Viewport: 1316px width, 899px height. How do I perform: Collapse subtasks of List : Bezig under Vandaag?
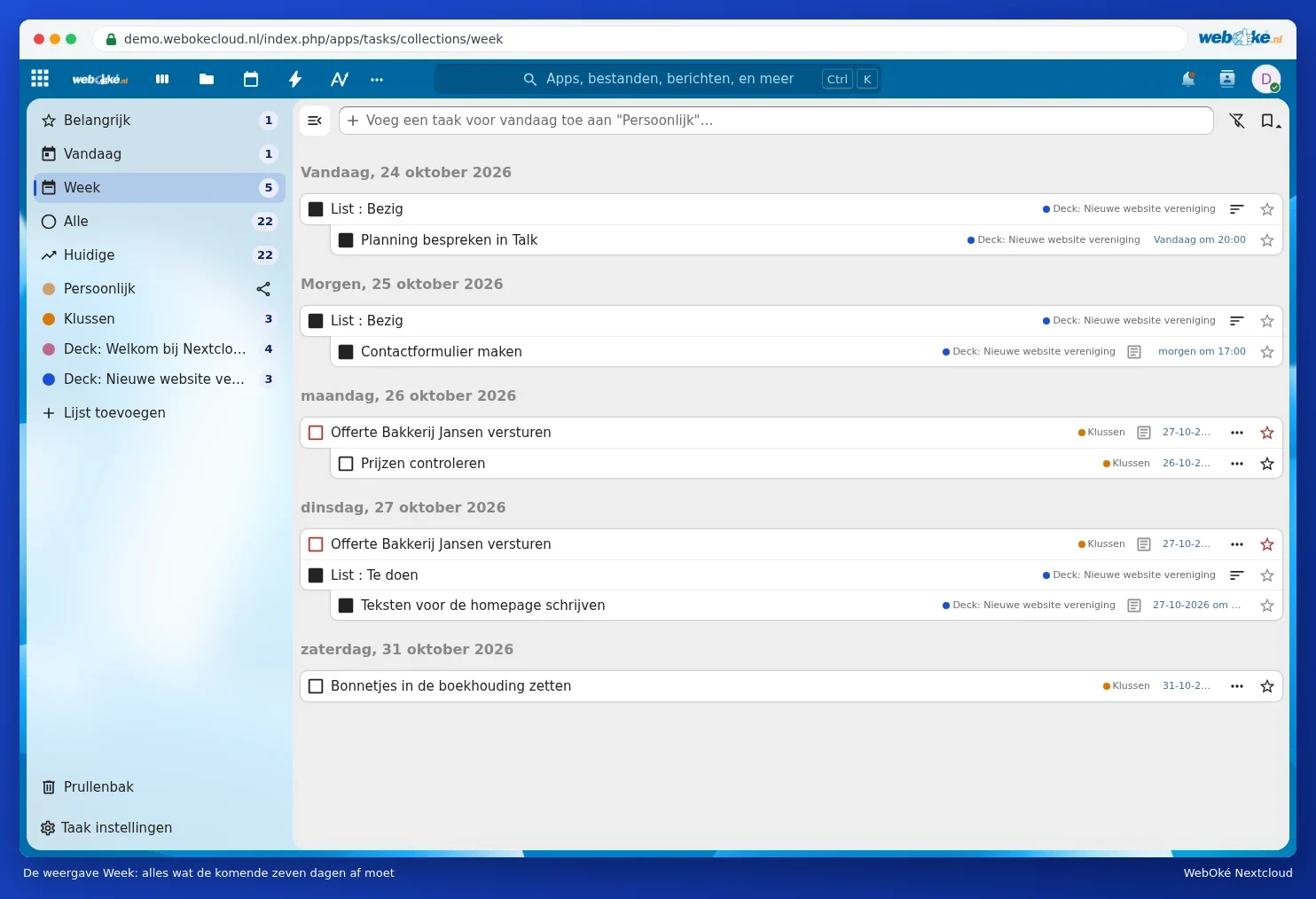click(x=1237, y=209)
